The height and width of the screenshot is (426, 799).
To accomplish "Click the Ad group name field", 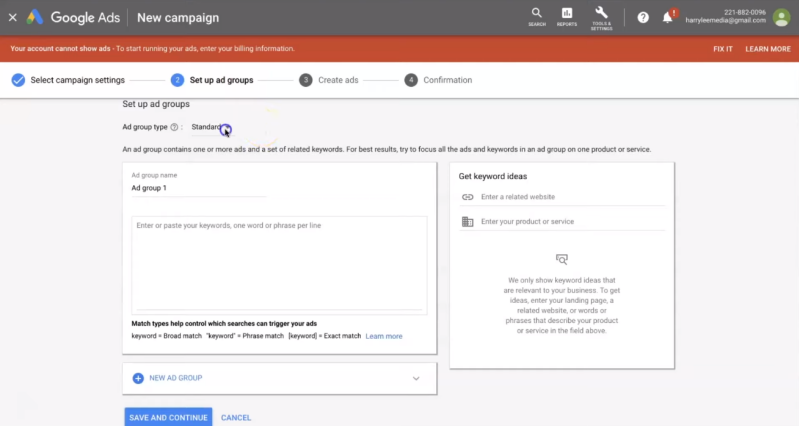I will pos(198,188).
